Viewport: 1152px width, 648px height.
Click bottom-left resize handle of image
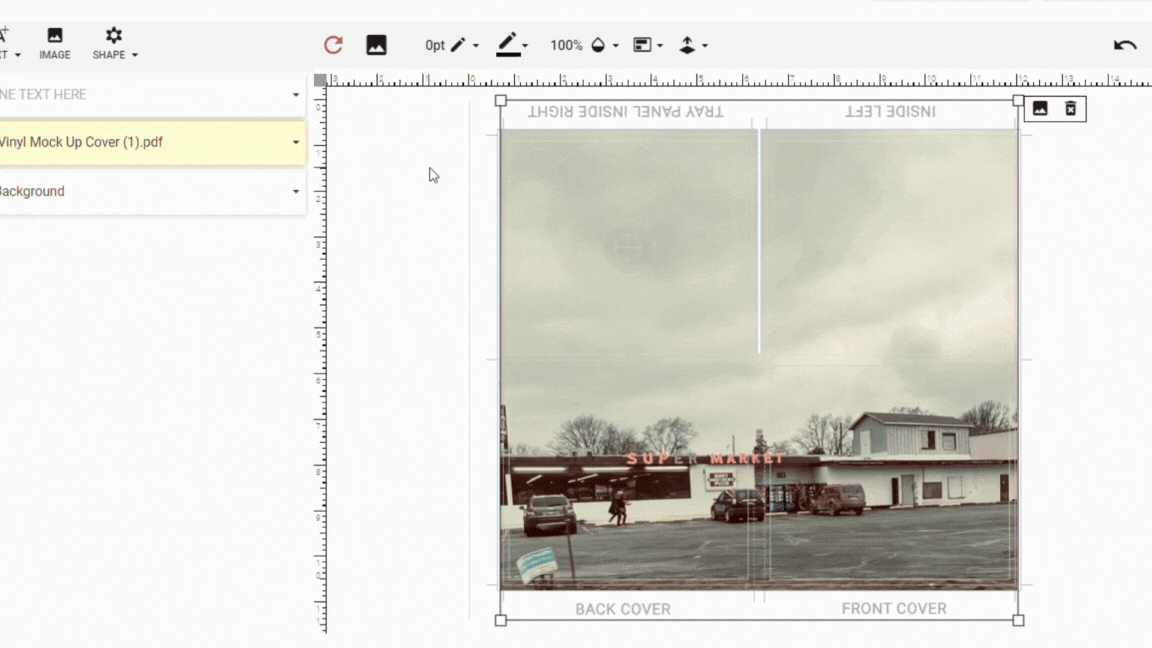coord(501,620)
